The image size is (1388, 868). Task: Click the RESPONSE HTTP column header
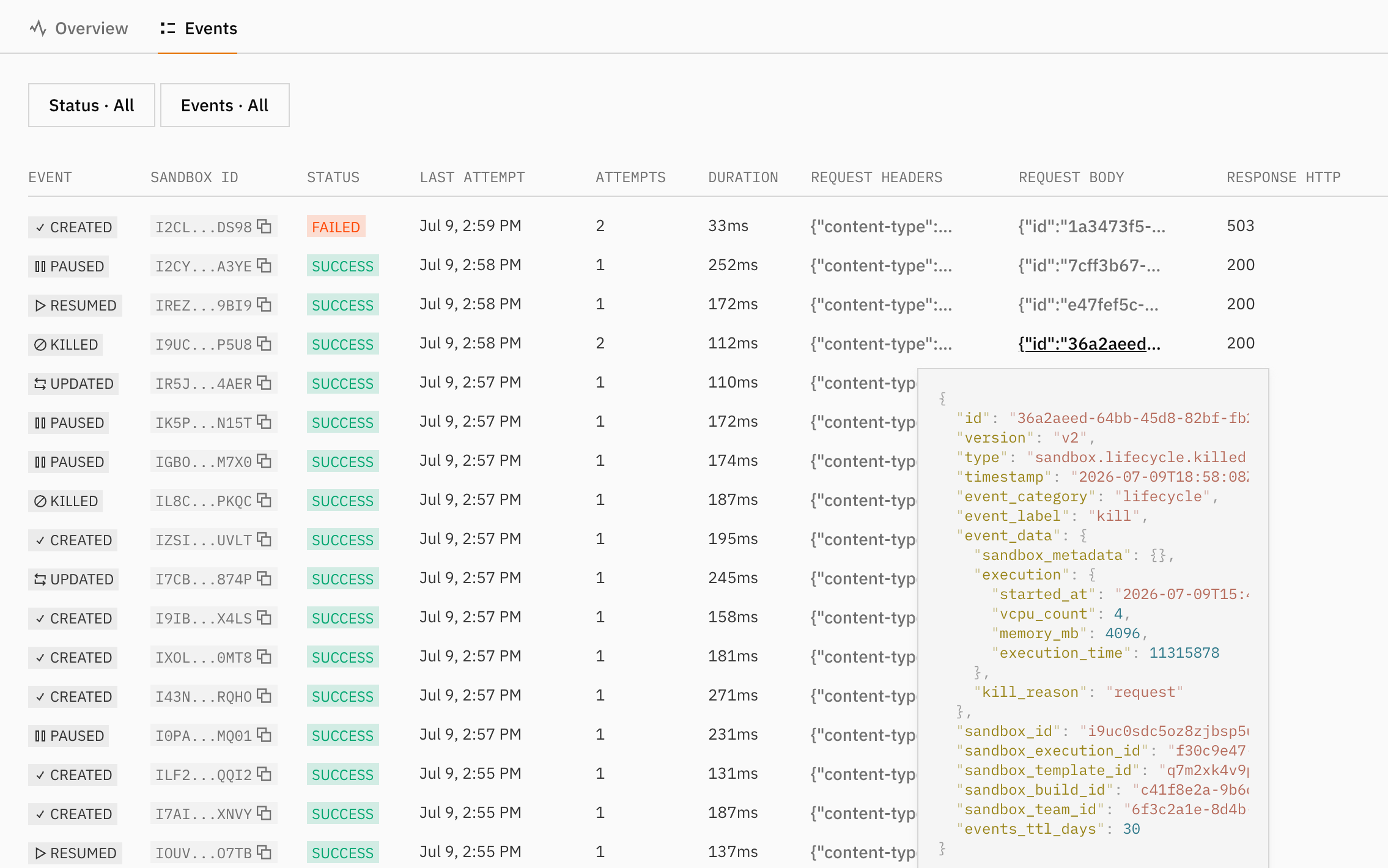(x=1283, y=177)
